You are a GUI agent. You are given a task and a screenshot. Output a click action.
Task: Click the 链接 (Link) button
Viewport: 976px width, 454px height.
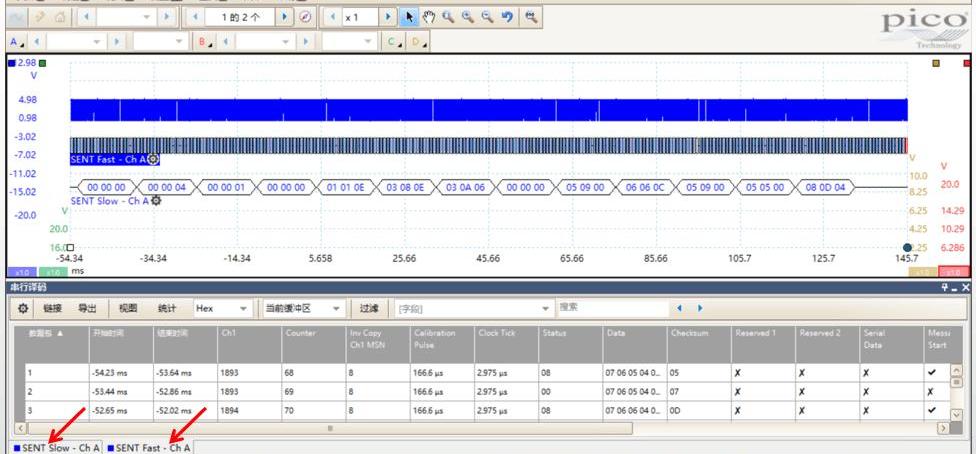[52, 308]
